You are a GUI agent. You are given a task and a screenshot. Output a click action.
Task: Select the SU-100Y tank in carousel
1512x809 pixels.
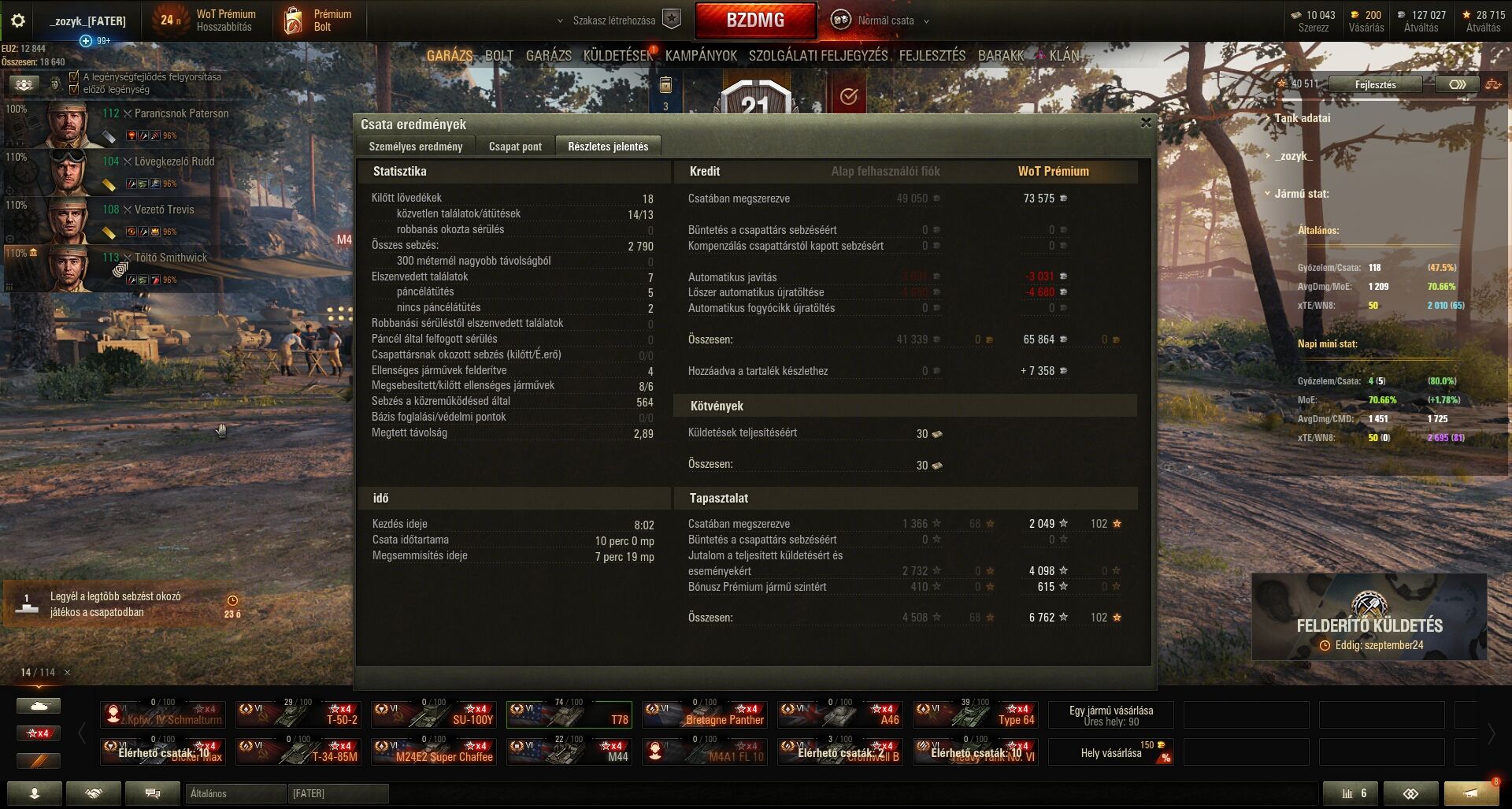point(434,714)
